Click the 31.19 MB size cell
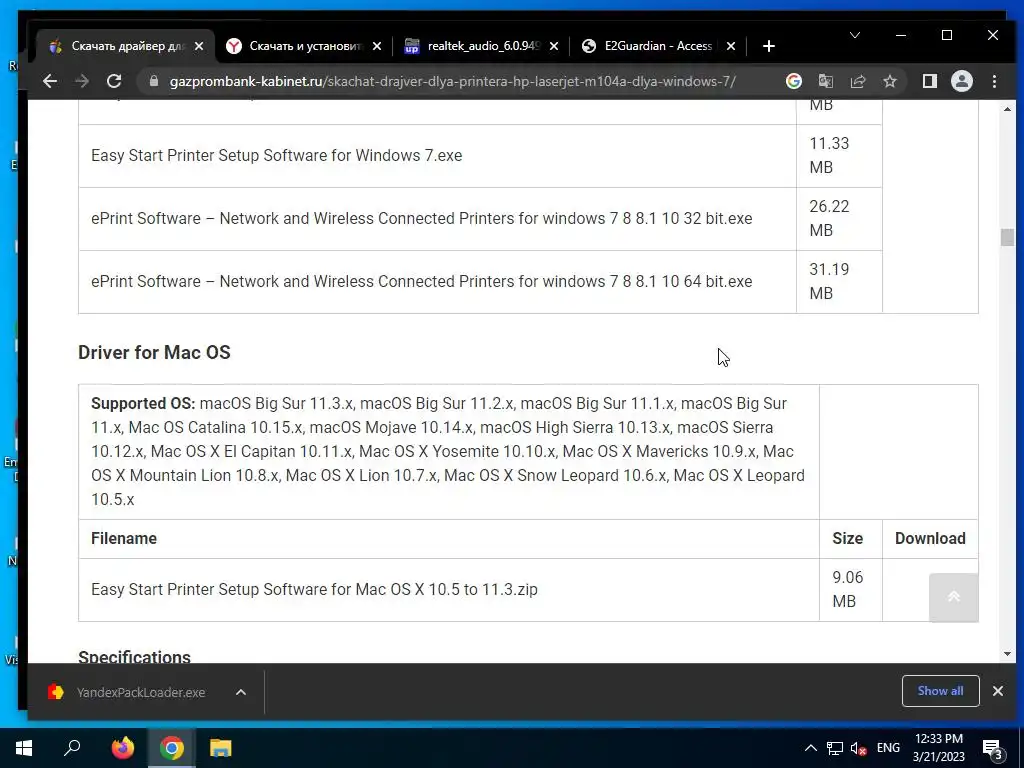 (x=839, y=281)
